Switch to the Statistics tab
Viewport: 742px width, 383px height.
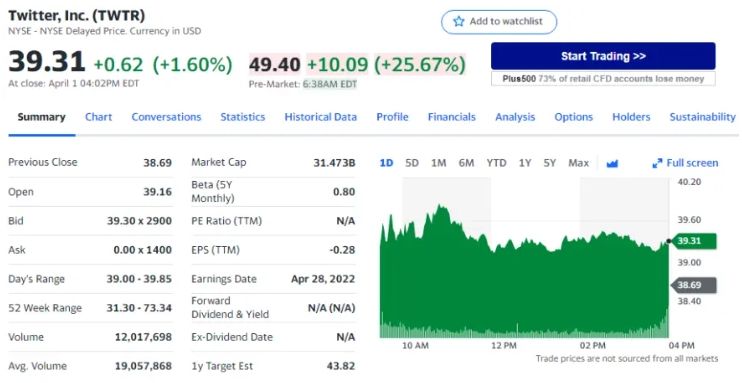(x=242, y=117)
